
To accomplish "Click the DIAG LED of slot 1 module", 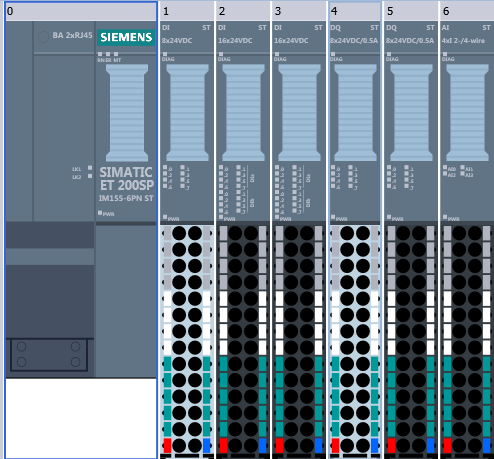I will [x=165, y=54].
